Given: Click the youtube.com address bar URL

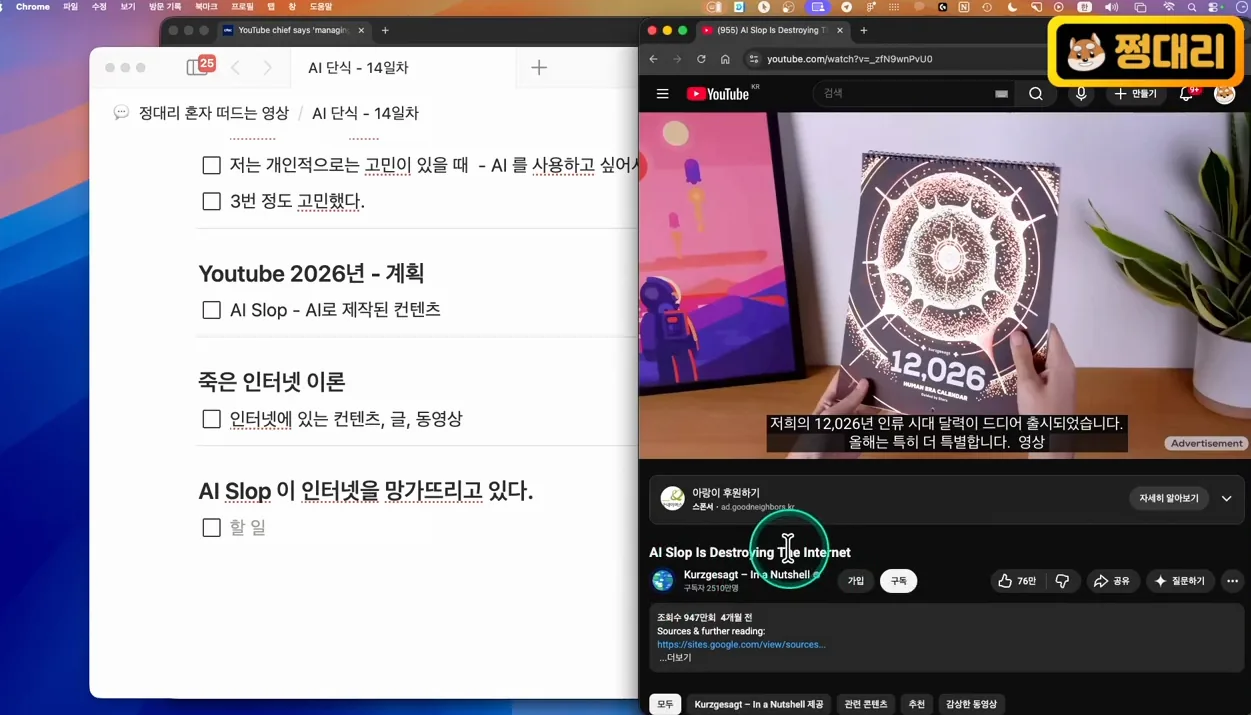Looking at the screenshot, I should point(849,59).
